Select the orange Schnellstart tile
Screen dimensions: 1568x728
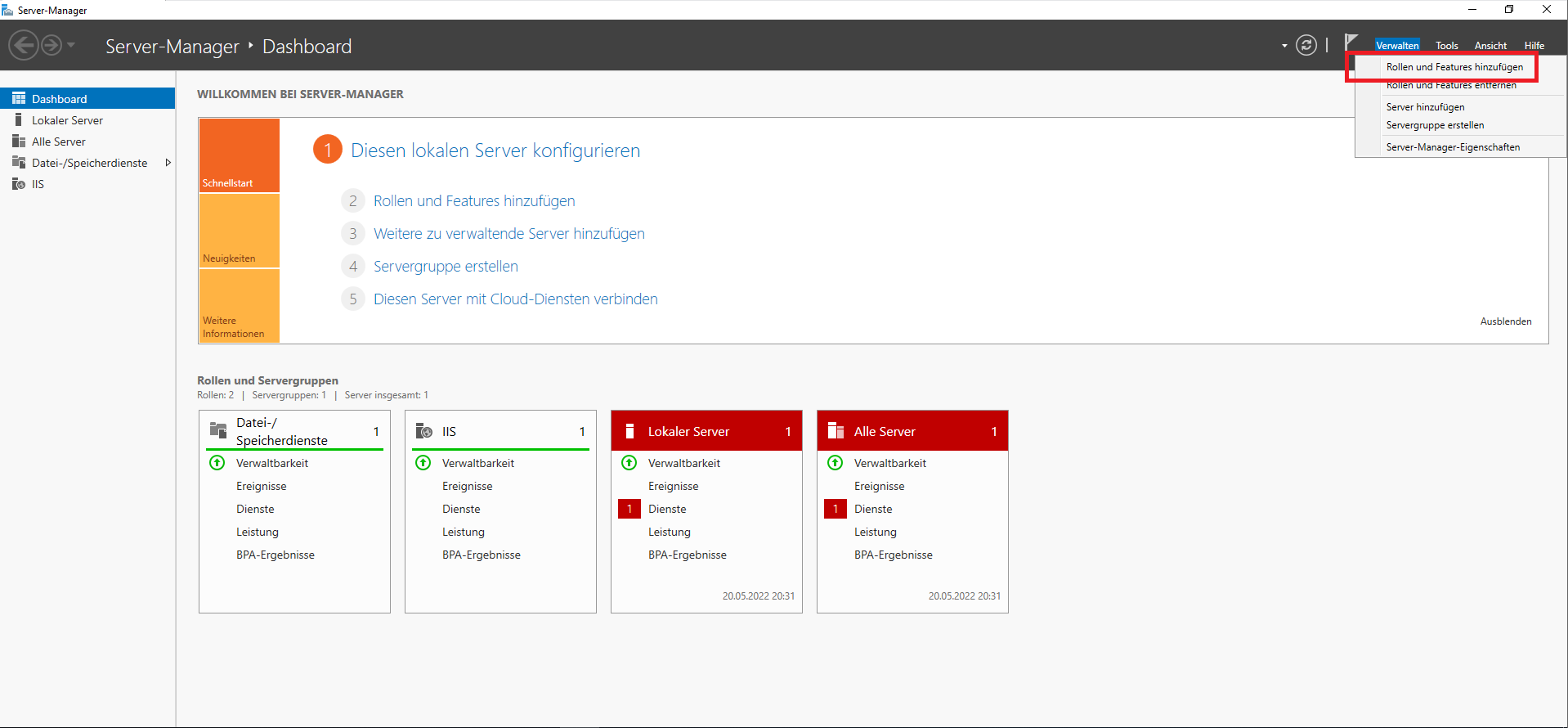pyautogui.click(x=239, y=155)
